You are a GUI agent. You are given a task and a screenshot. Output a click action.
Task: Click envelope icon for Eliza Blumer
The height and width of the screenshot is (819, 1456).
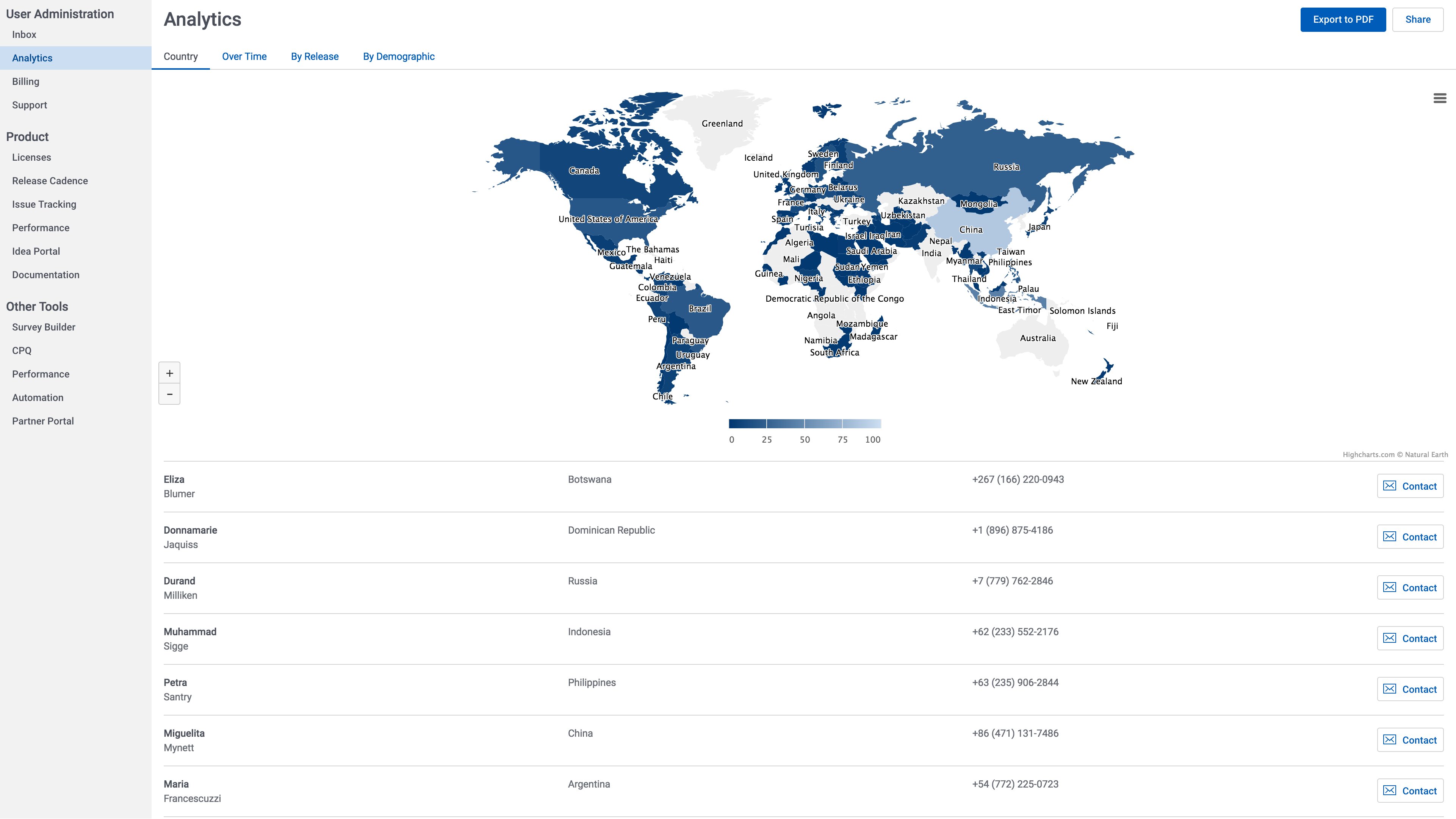click(x=1389, y=486)
